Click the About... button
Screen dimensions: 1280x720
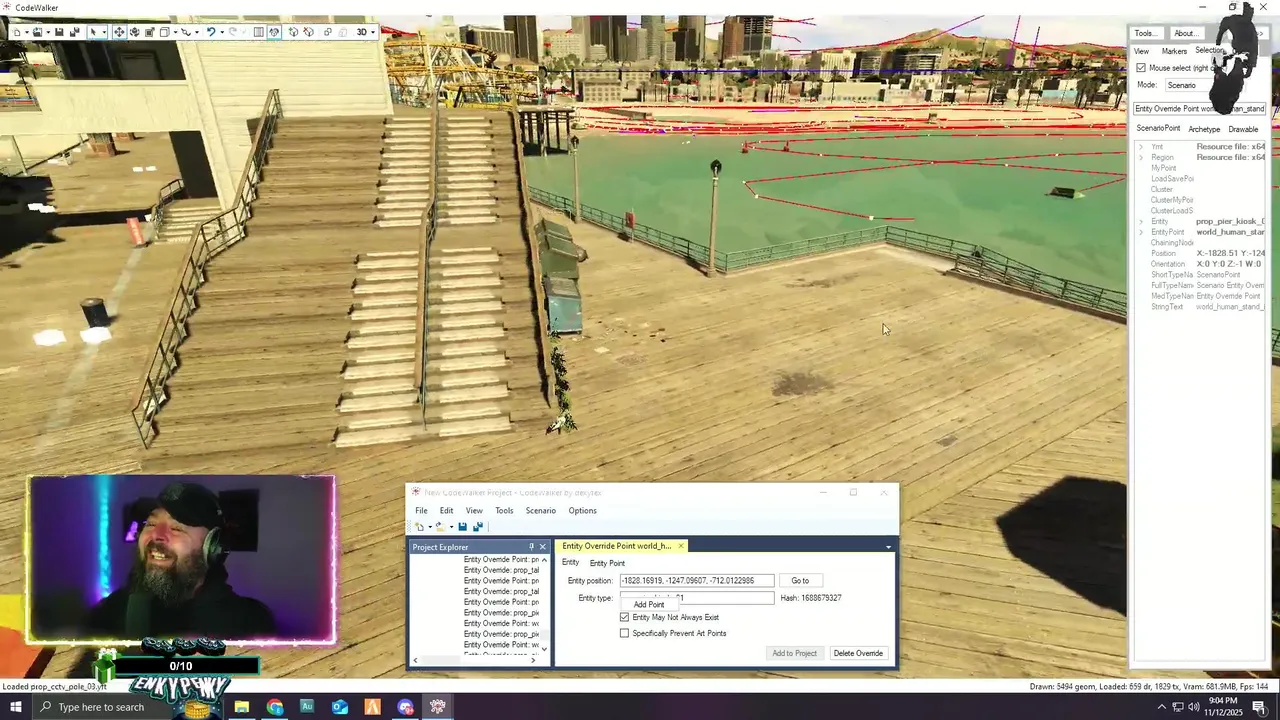1185,33
